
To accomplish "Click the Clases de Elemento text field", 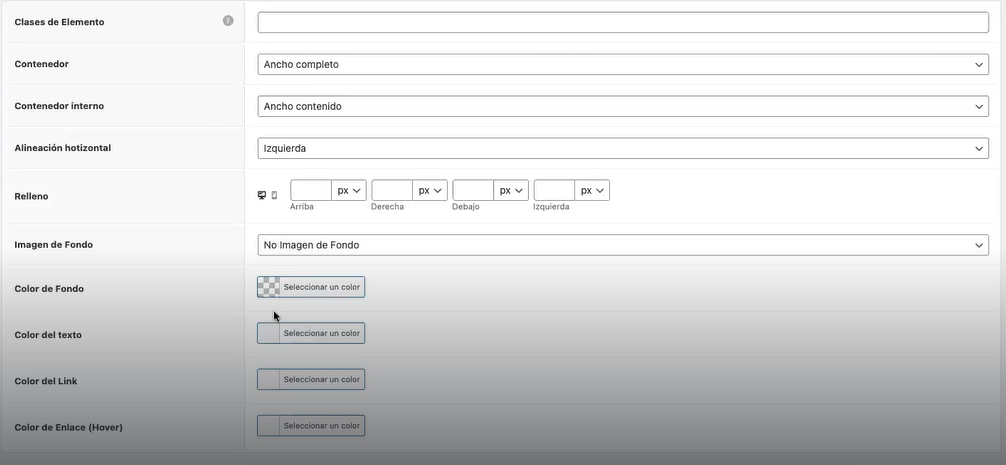I will pos(623,22).
